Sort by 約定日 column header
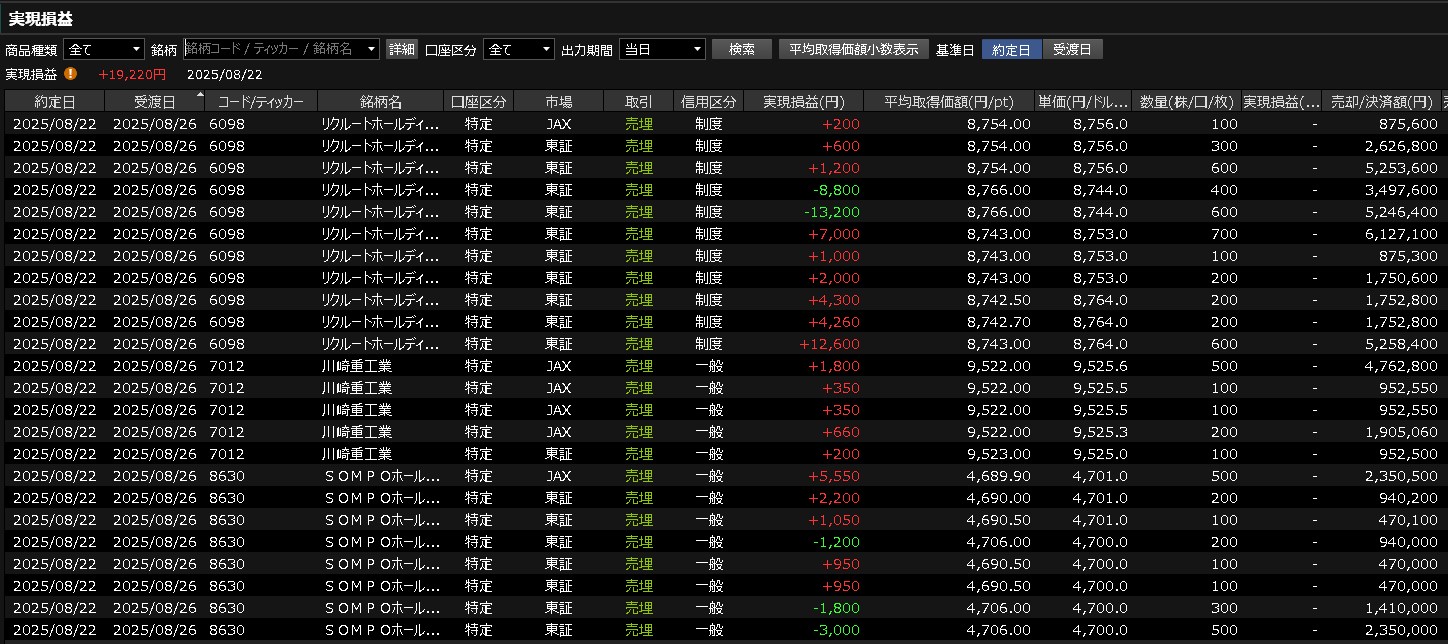 [x=54, y=101]
